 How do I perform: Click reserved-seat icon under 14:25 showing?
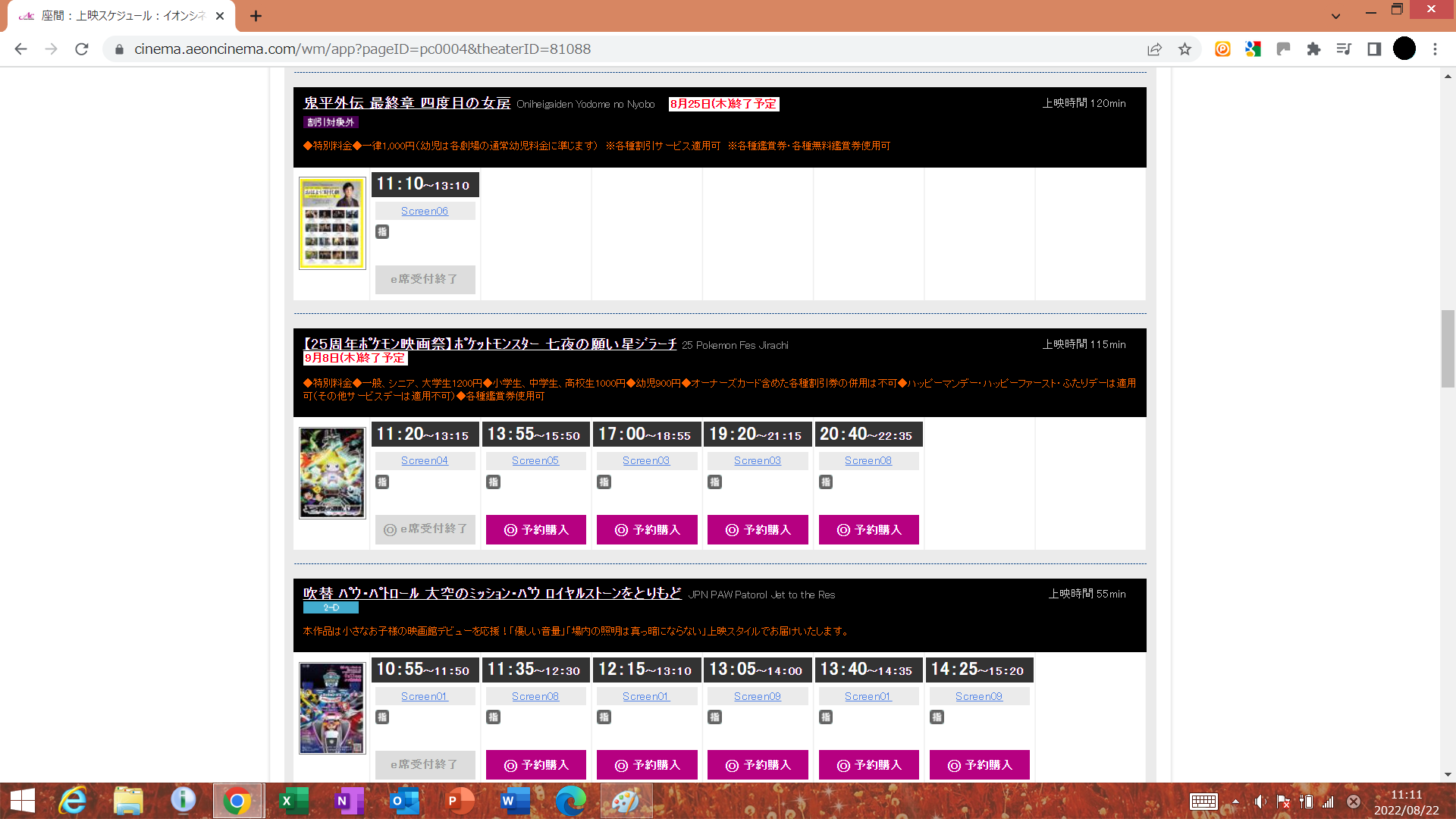coord(937,717)
